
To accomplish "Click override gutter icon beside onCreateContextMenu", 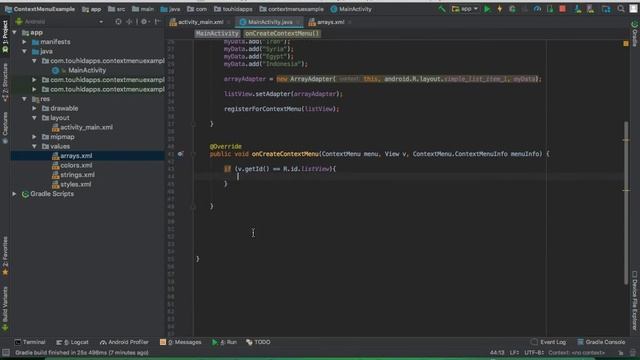I will 180,154.
